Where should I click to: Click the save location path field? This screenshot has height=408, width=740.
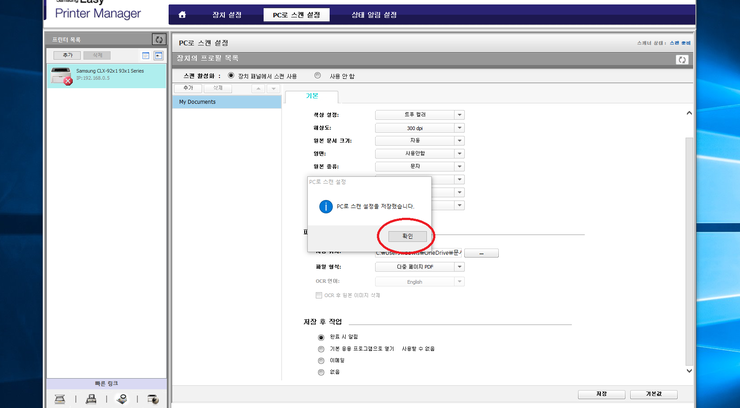tap(419, 253)
